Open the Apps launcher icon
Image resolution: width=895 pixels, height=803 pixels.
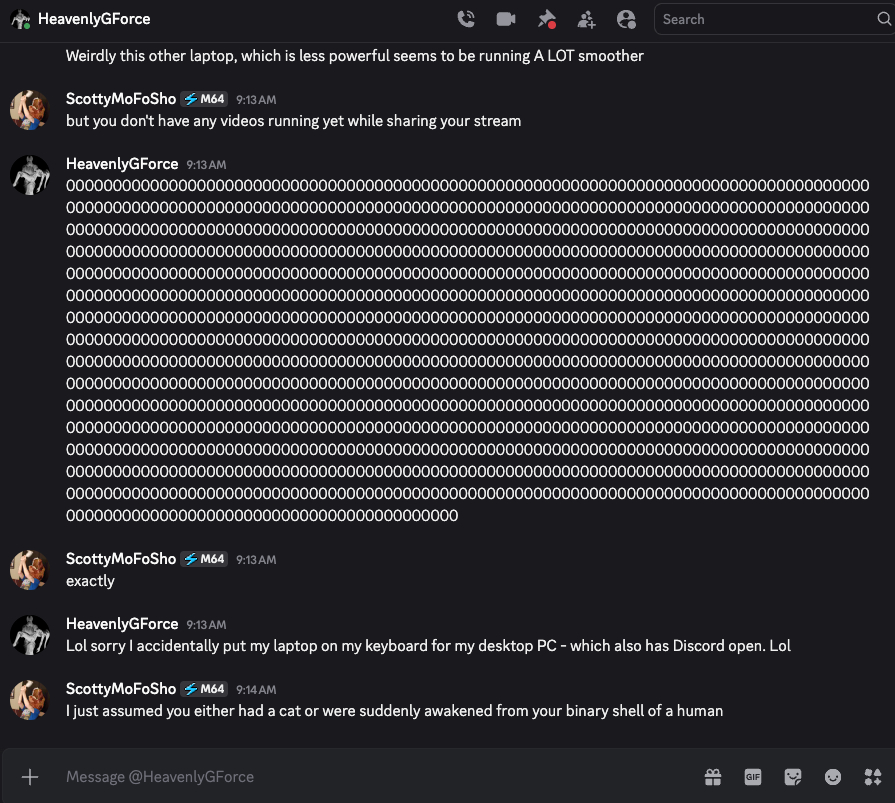(x=872, y=777)
